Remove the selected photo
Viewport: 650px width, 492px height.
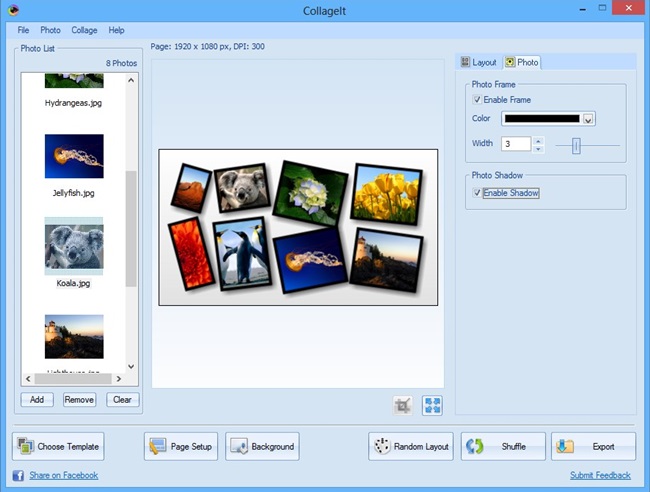(x=79, y=400)
